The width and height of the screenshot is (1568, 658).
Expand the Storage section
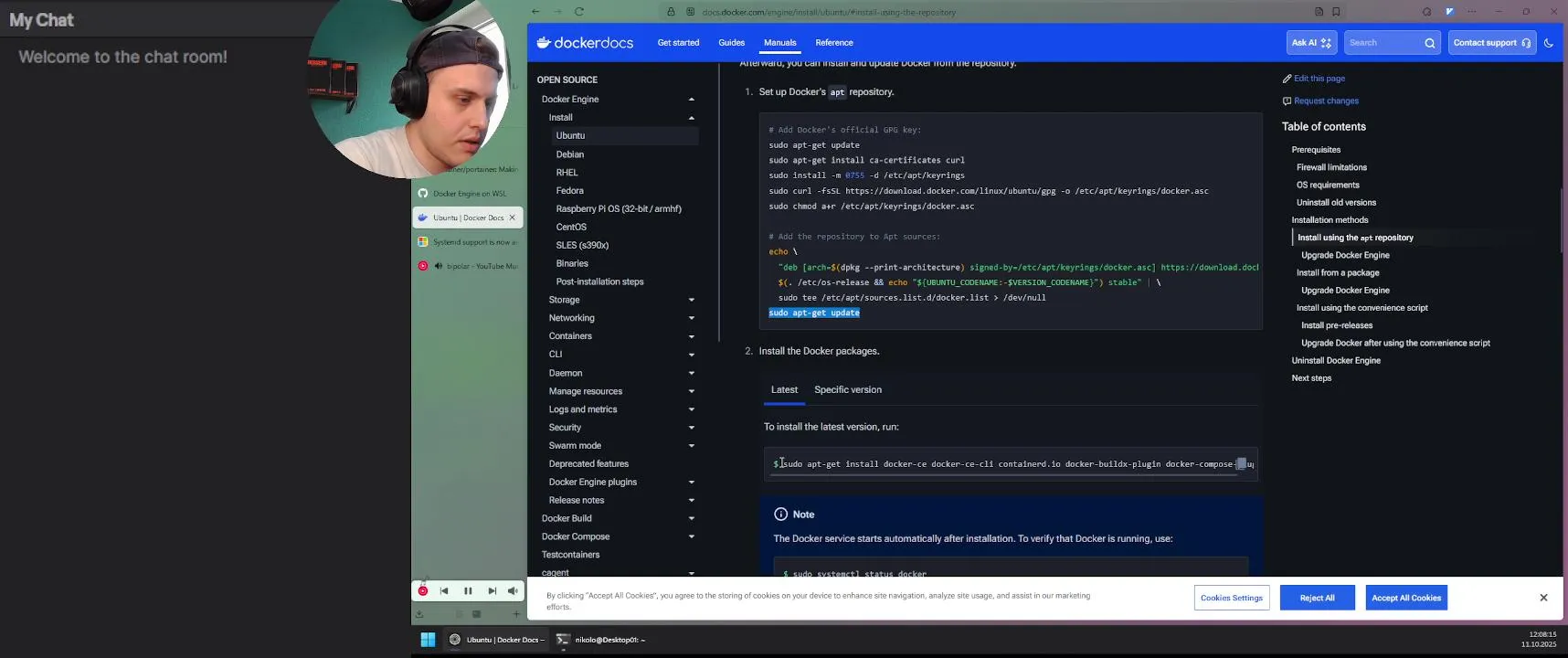pyautogui.click(x=691, y=300)
